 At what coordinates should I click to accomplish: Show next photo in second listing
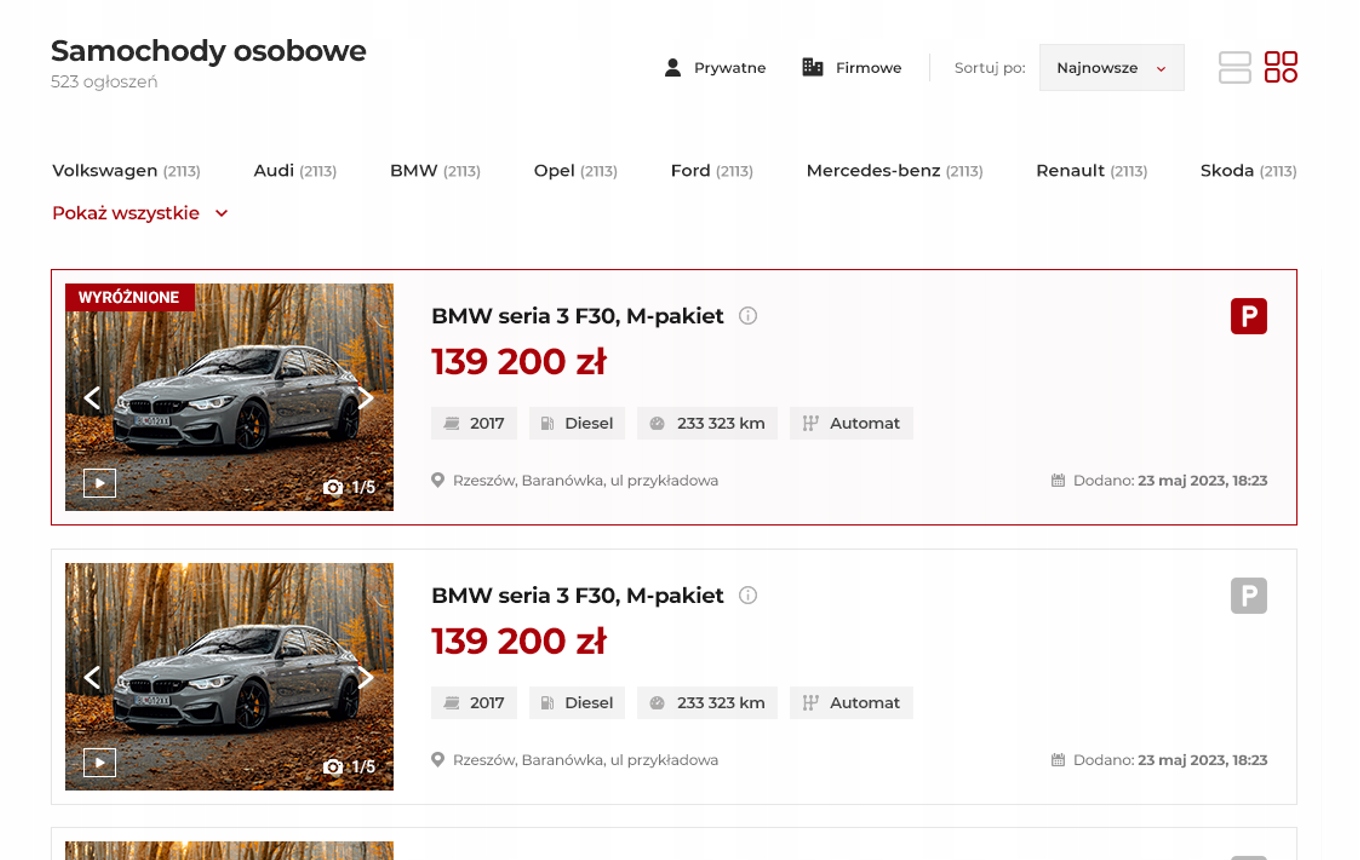367,678
